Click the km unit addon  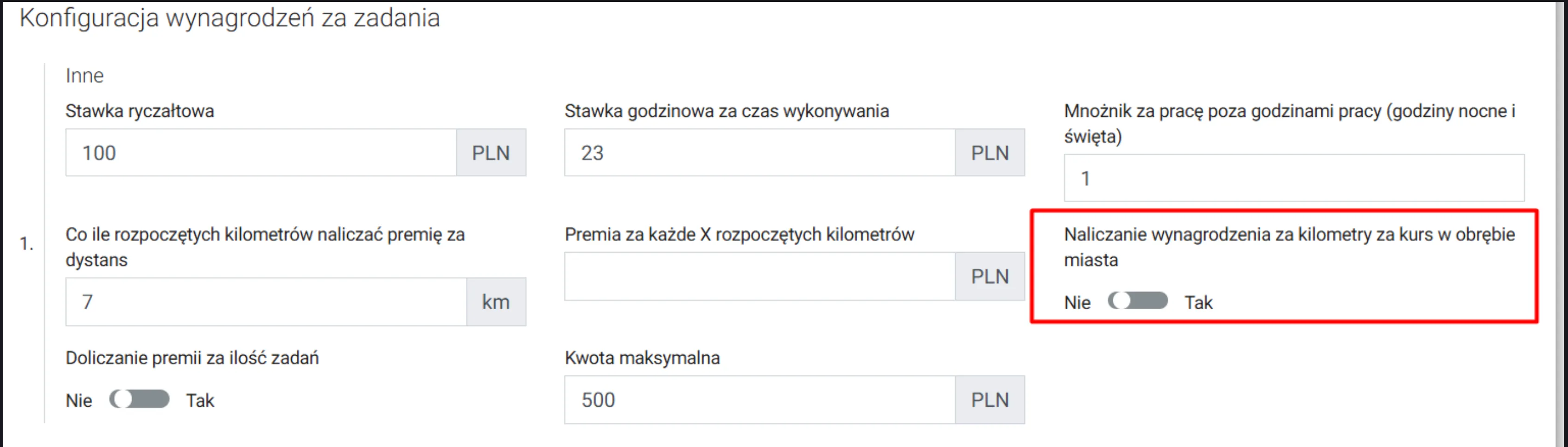pos(496,302)
